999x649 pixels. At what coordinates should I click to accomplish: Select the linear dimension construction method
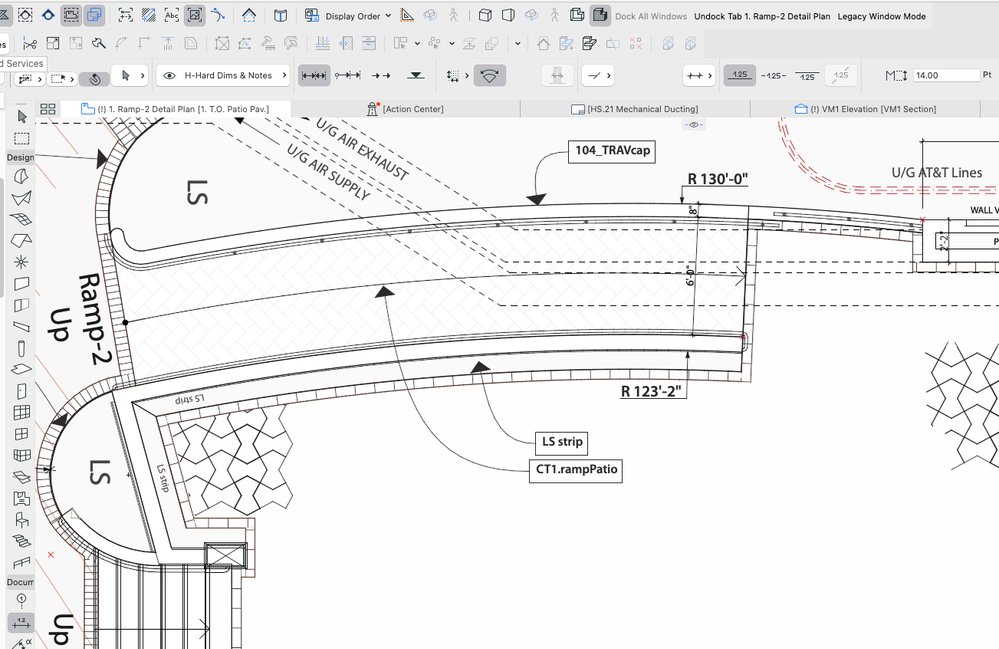pyautogui.click(x=314, y=76)
